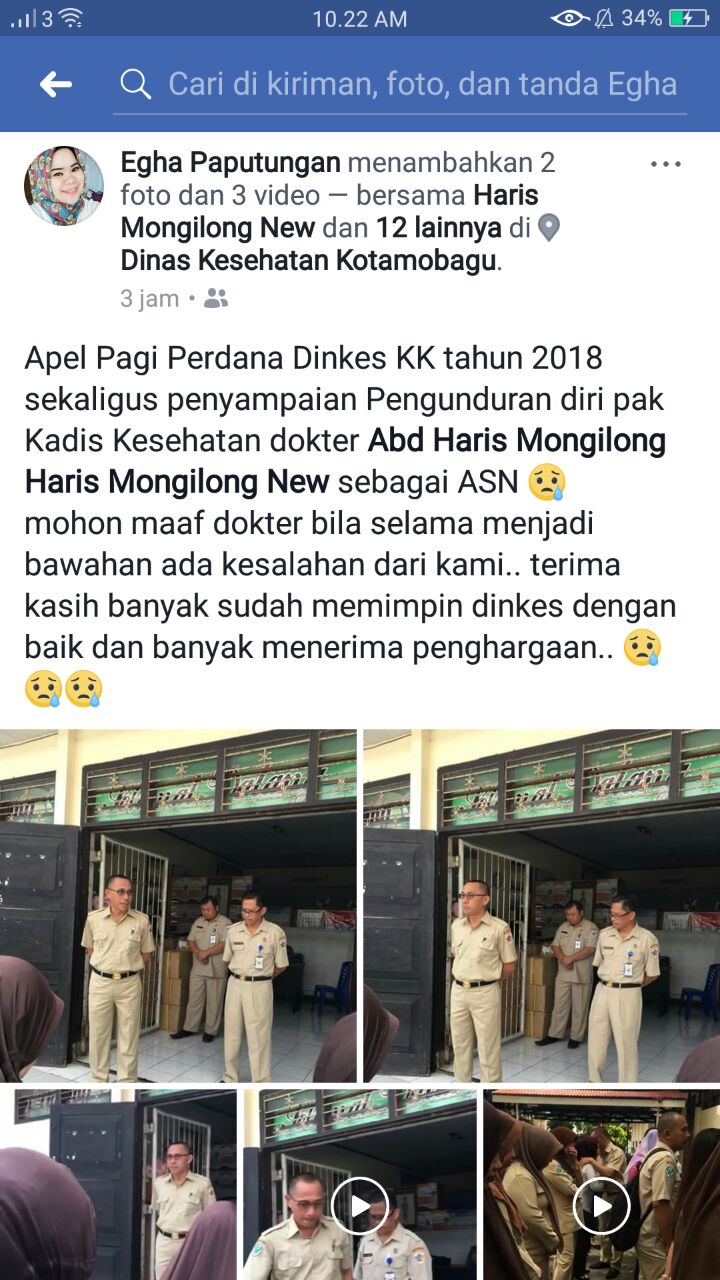Tap the friends audience privacy icon
720x1280 pixels.
click(216, 298)
